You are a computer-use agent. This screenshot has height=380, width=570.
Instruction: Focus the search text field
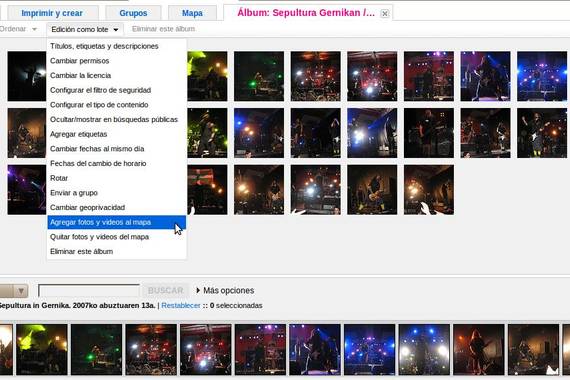coord(89,291)
